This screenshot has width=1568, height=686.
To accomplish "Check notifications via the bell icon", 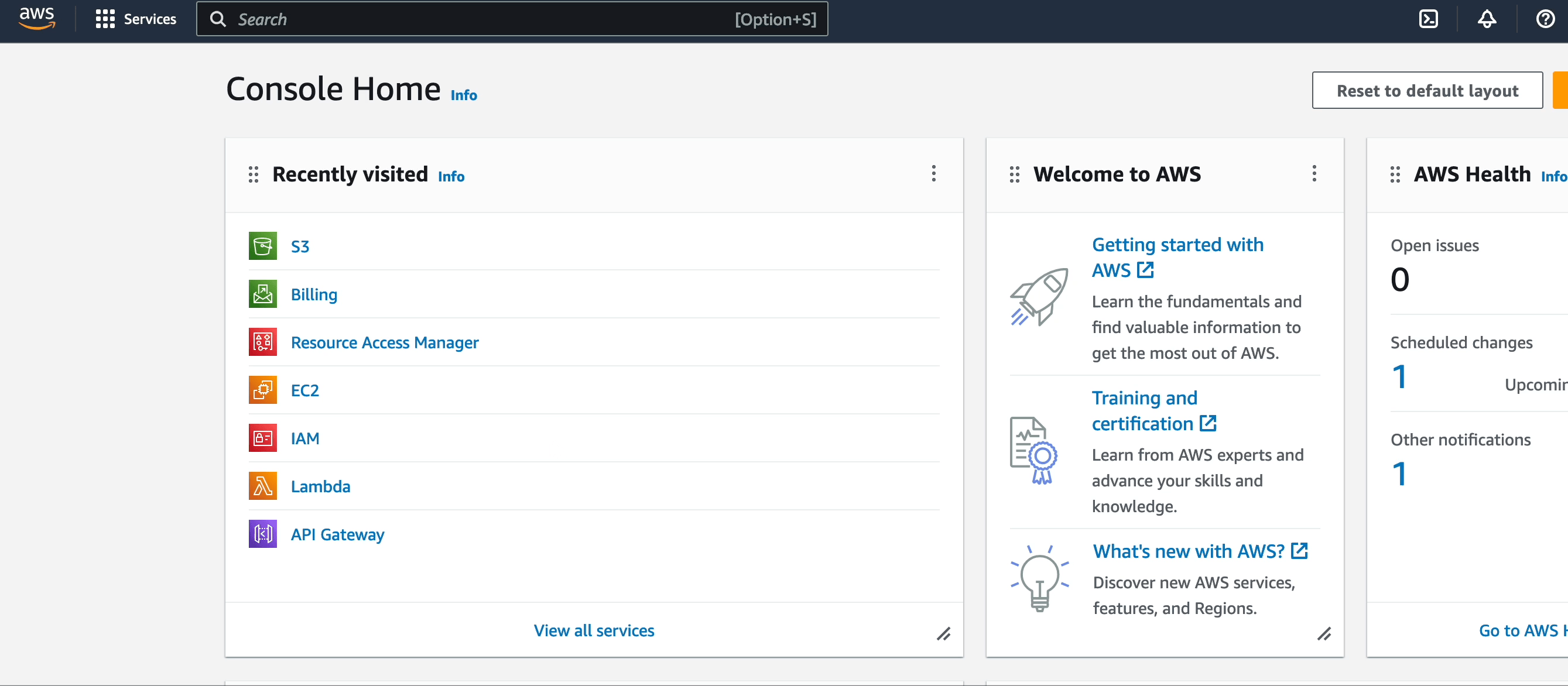I will 1487,19.
